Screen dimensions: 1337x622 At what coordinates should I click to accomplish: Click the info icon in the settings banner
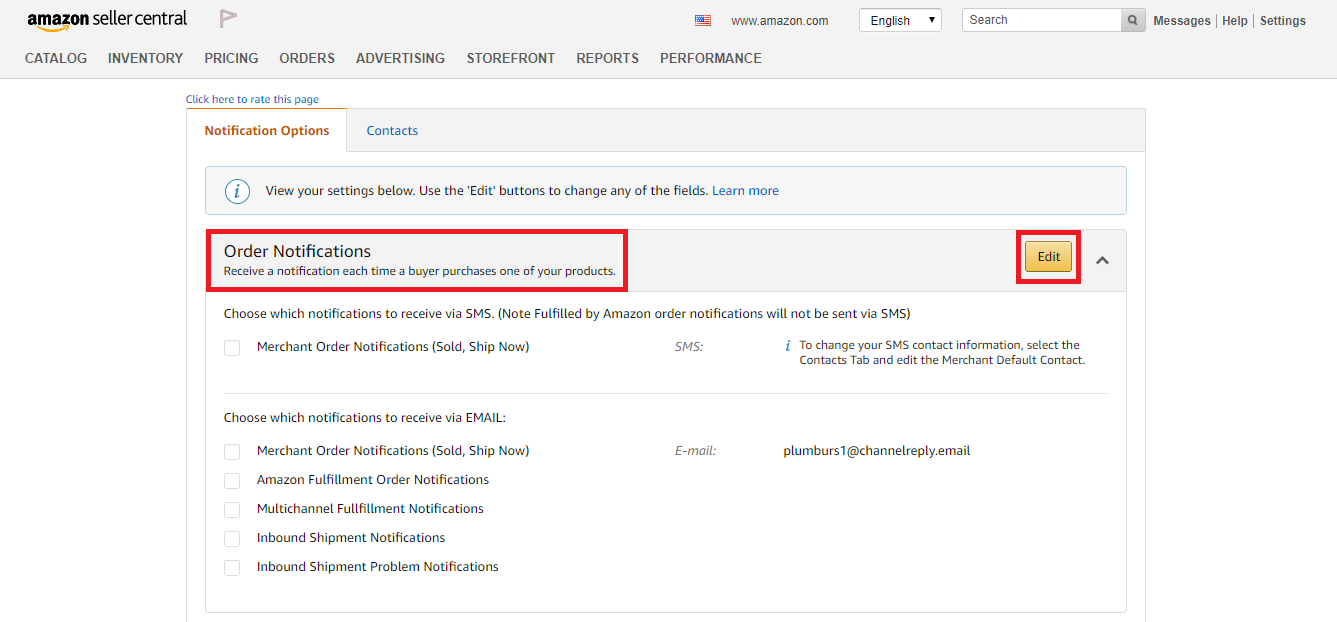click(x=236, y=191)
